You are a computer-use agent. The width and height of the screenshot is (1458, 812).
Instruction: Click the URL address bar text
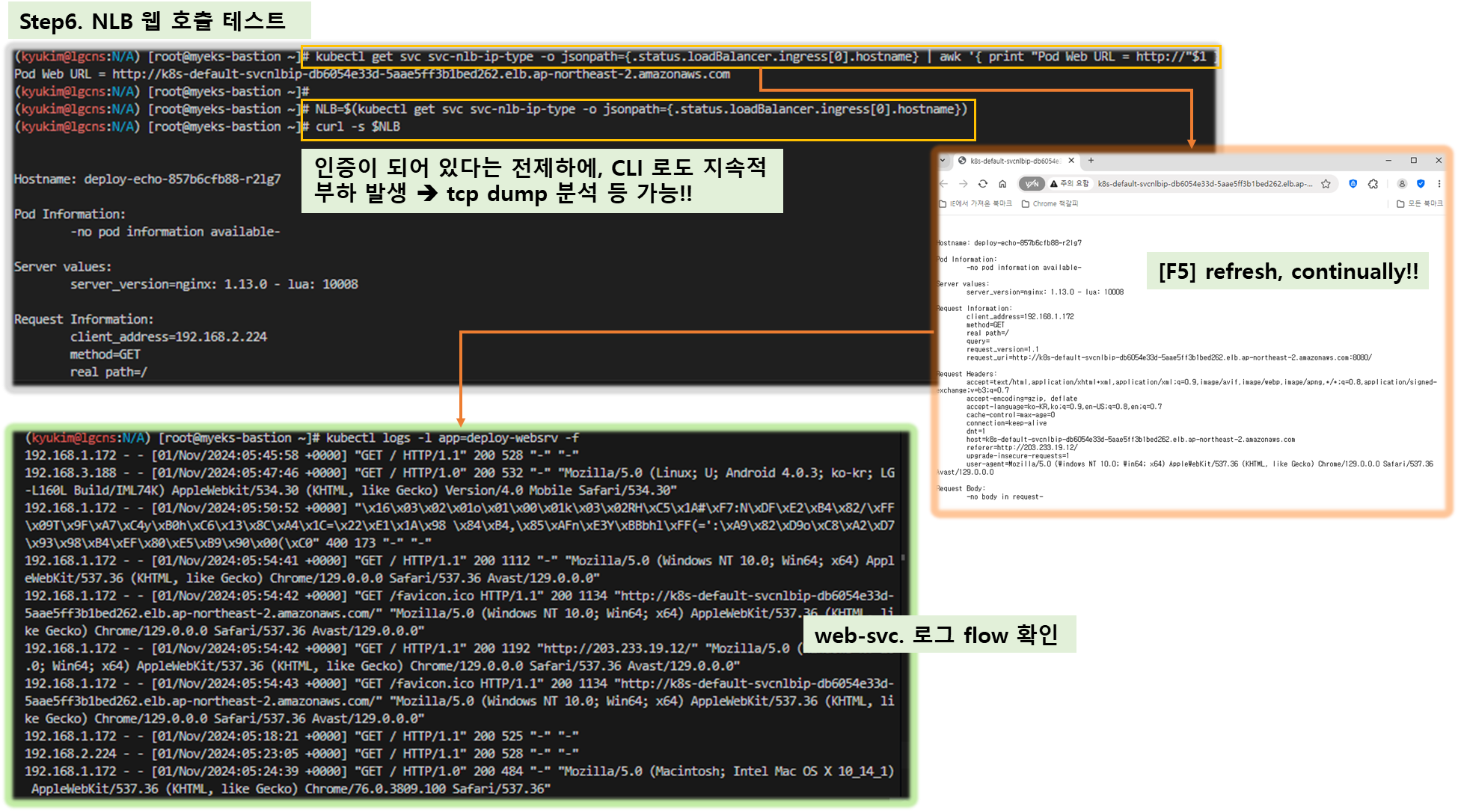point(1204,184)
